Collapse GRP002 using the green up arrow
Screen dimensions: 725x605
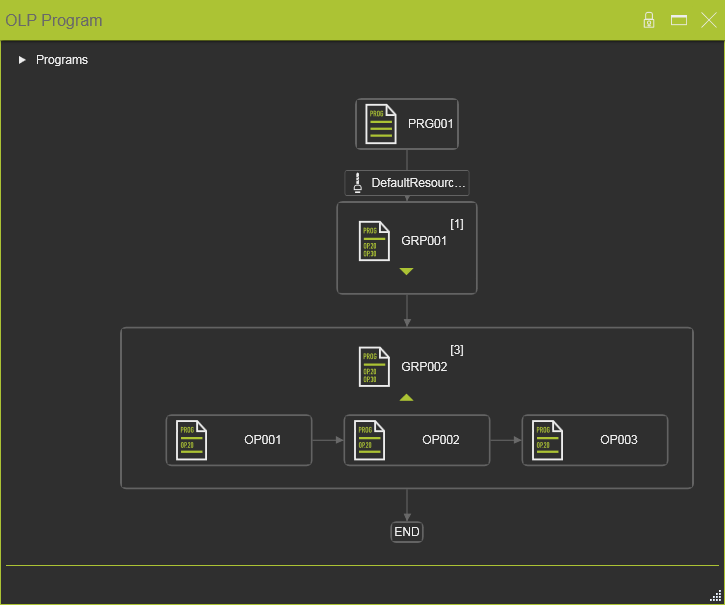(x=406, y=397)
